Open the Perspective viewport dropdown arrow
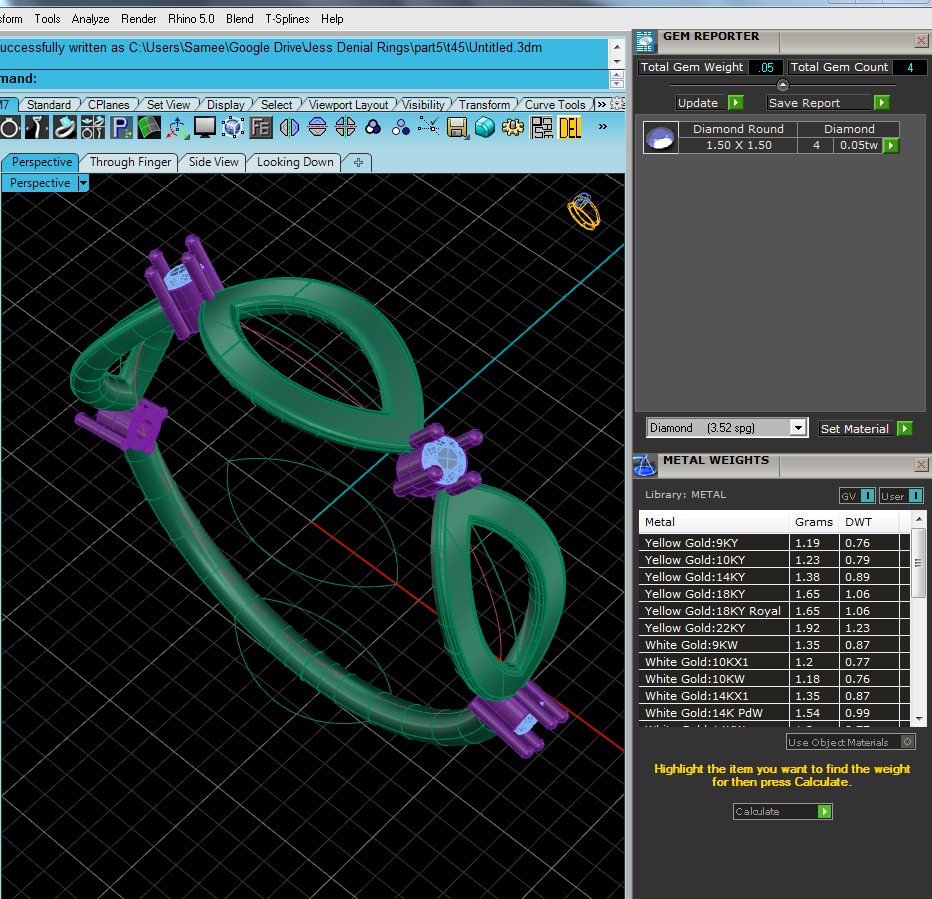Screen dimensions: 932x899 coord(83,183)
